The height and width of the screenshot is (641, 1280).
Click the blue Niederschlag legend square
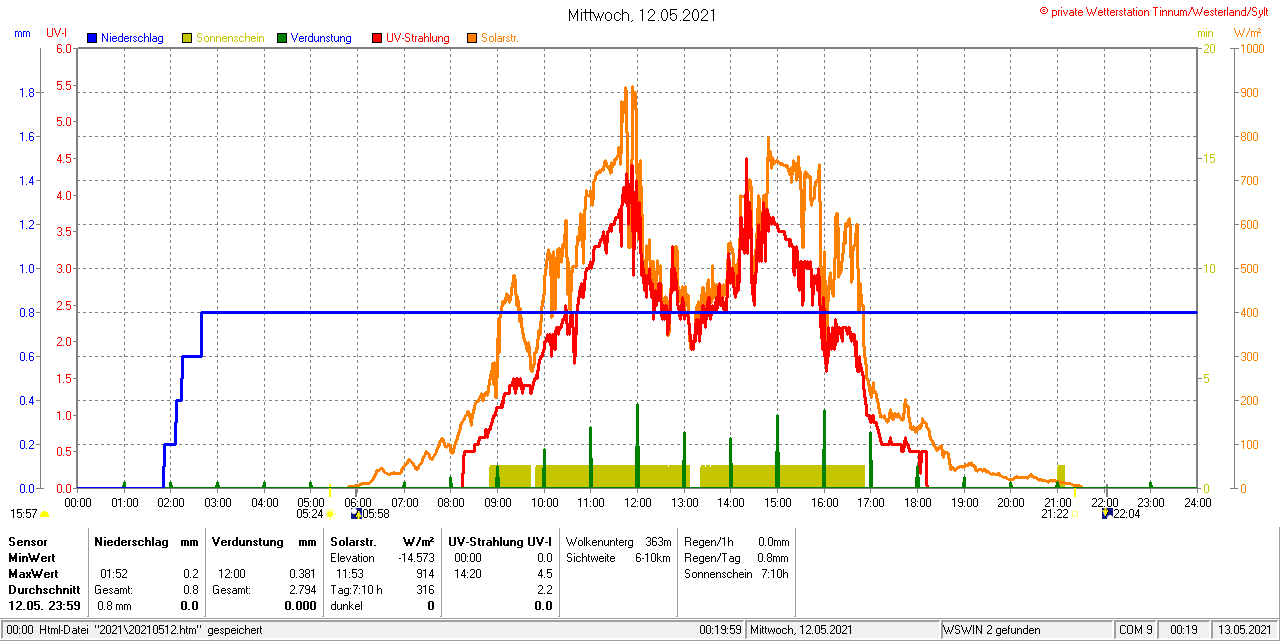(x=92, y=38)
